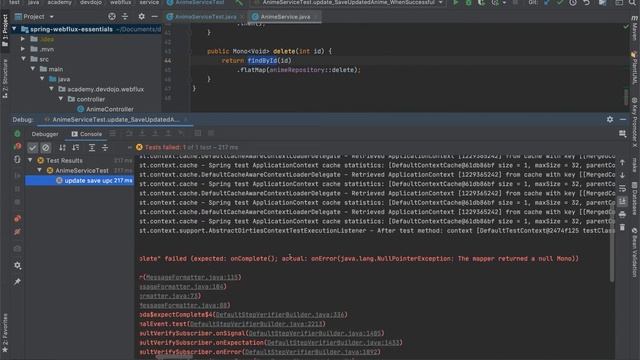The width and height of the screenshot is (640, 360).
Task: Select 'update save upc' failed test row
Action: [x=79, y=180]
